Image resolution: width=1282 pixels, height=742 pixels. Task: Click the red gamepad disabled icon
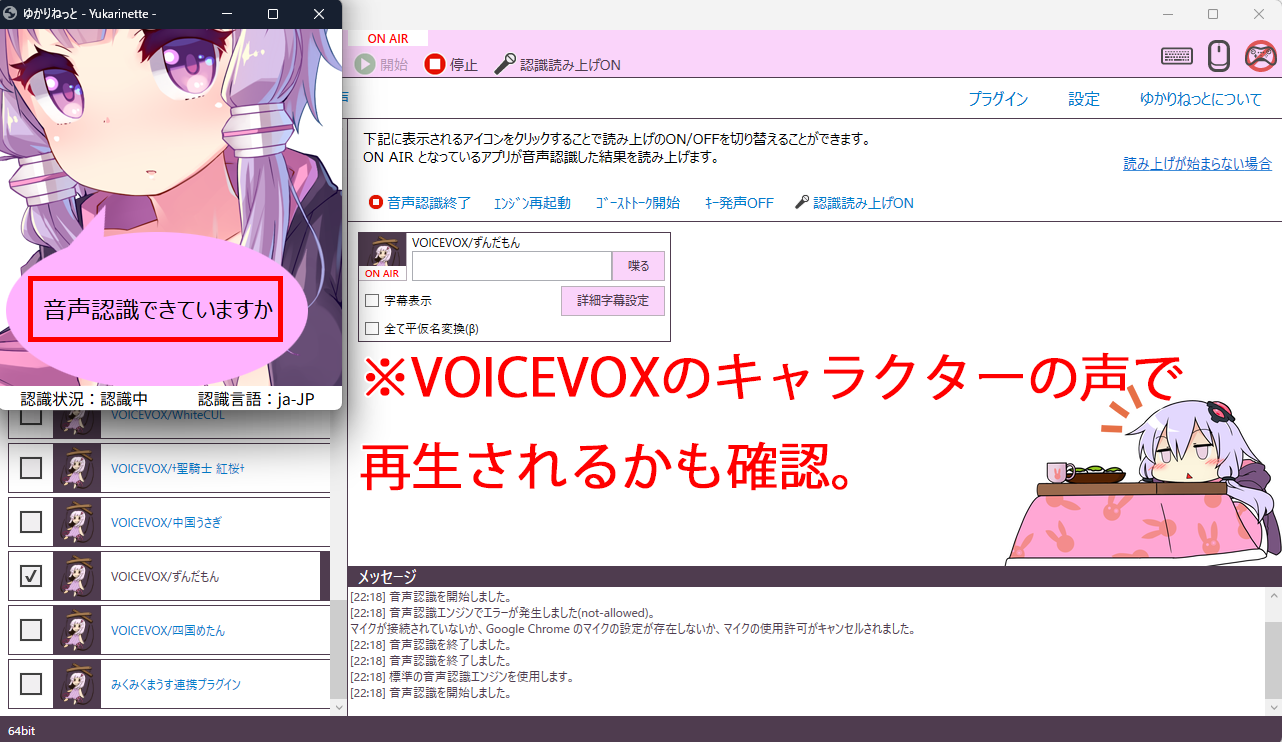[x=1260, y=56]
